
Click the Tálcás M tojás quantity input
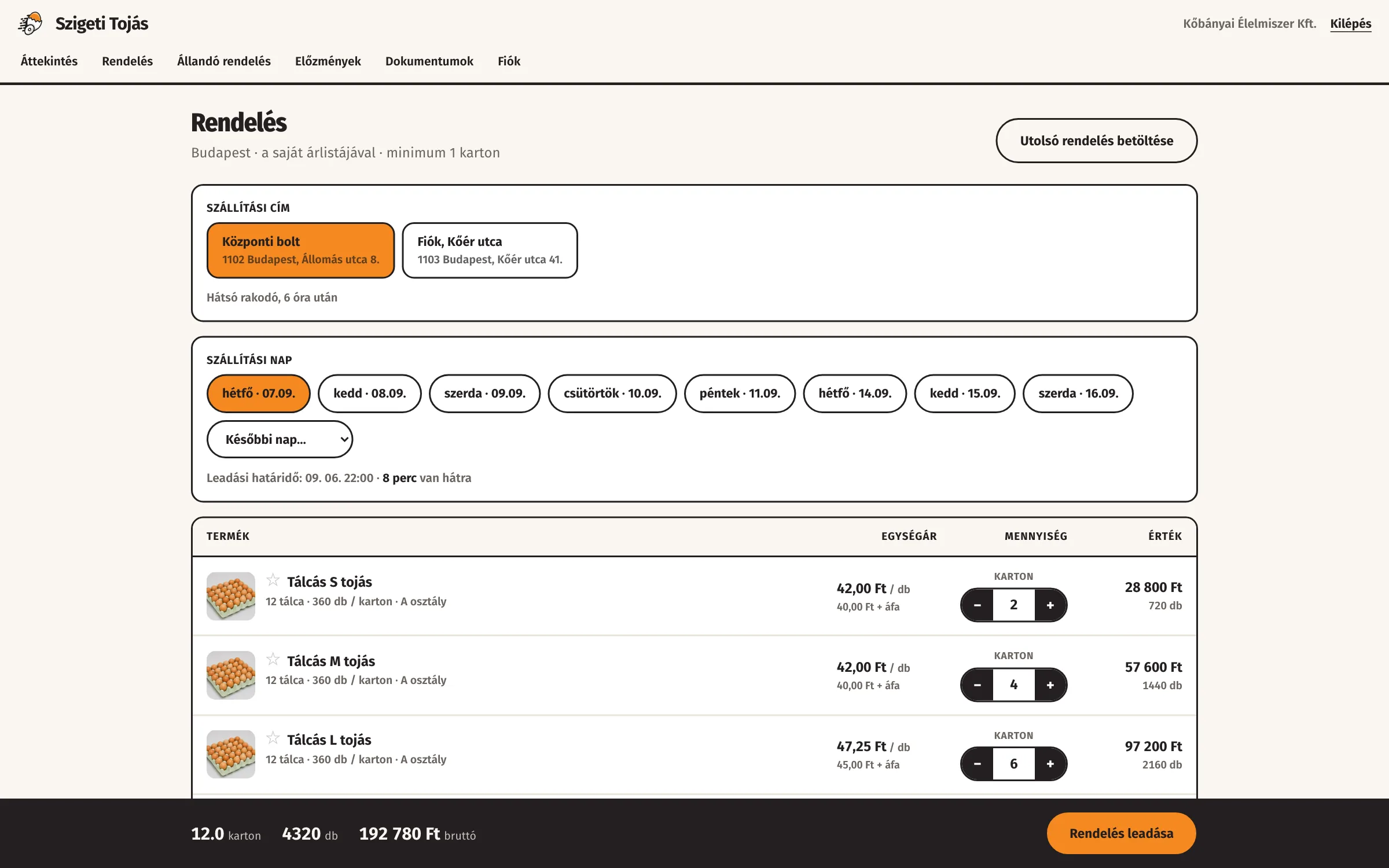1014,685
